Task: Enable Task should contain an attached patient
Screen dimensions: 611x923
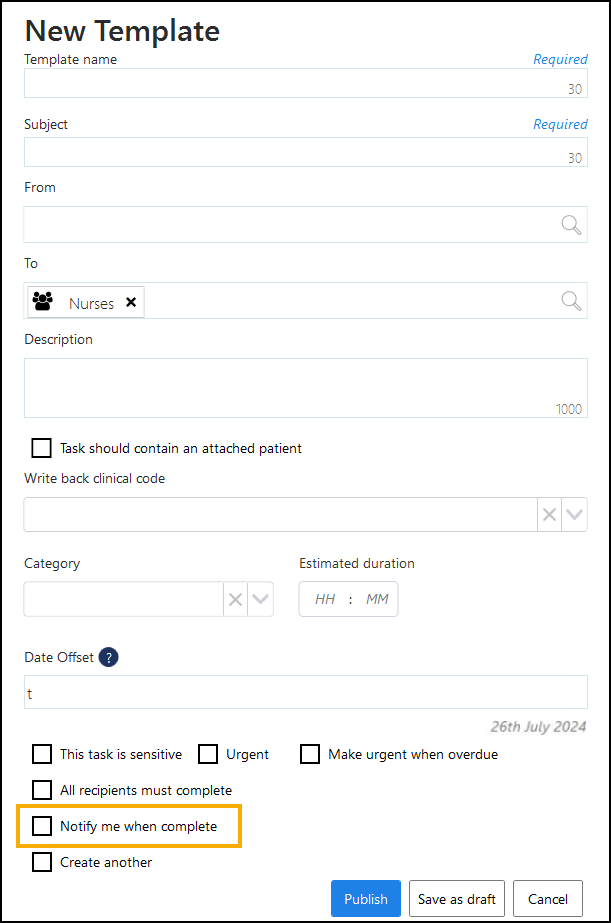Action: 42,448
